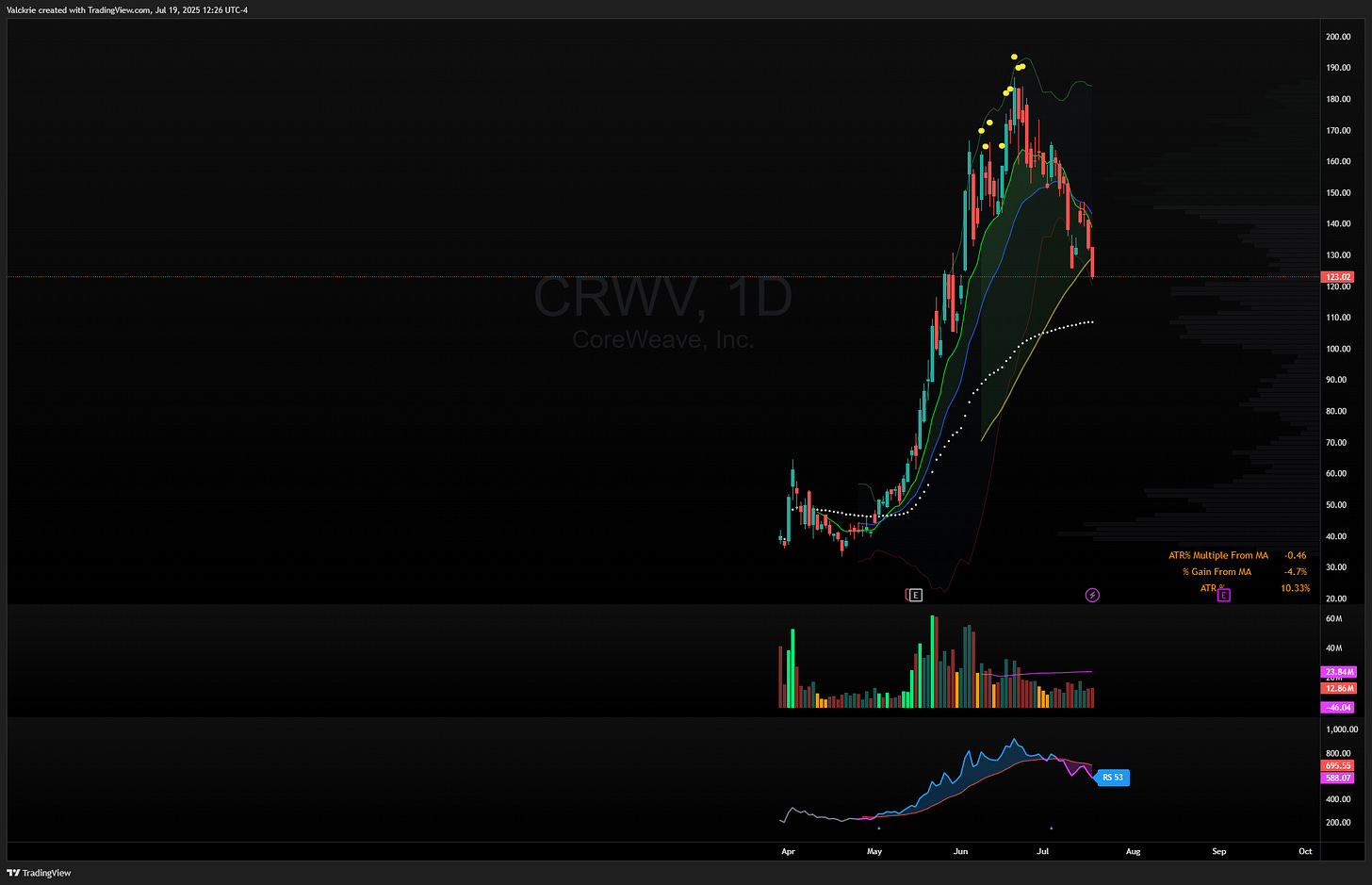Screen dimensions: 1372x885
Task: Click the 80.00 price axis label
Action: click(1336, 411)
